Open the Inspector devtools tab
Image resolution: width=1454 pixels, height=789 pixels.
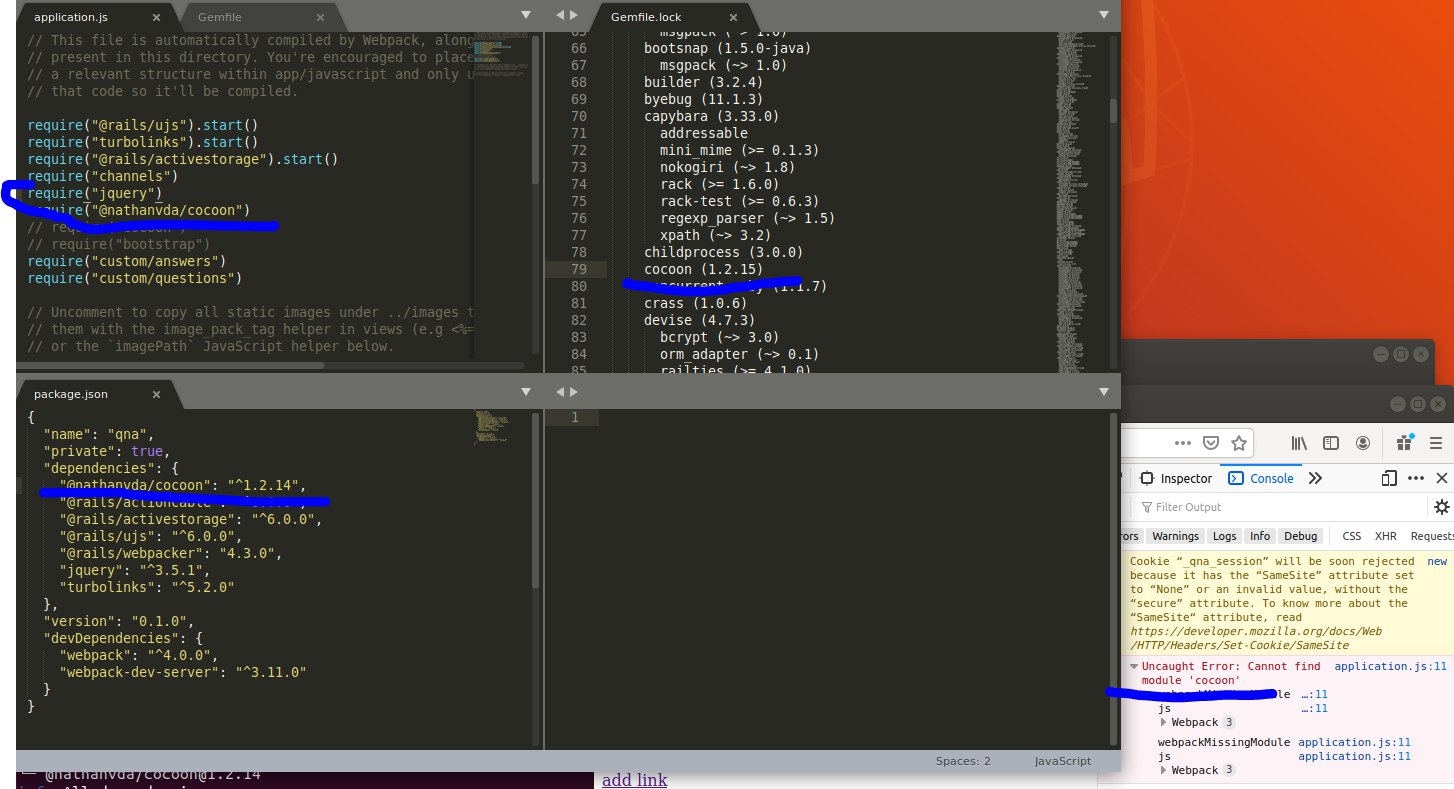point(1177,478)
